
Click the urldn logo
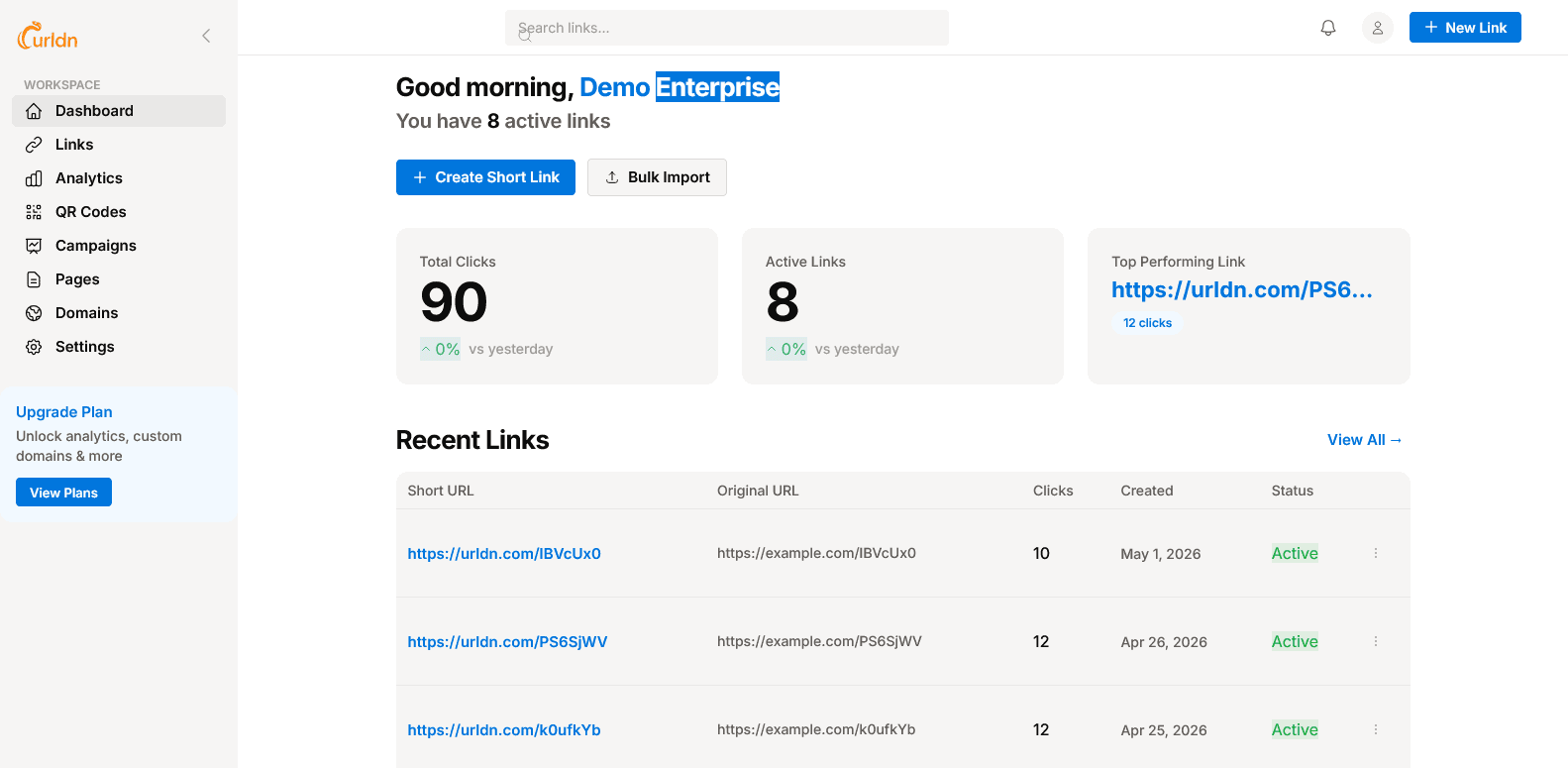tap(48, 36)
